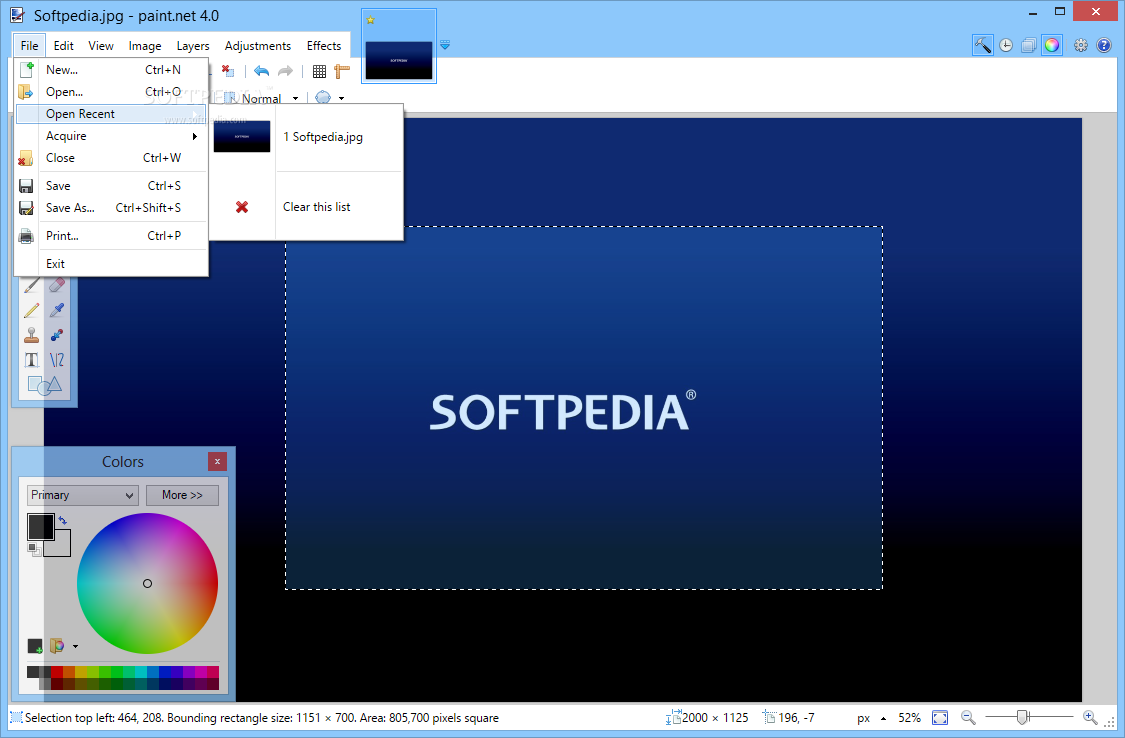This screenshot has width=1125, height=738.
Task: Open the Image menu
Action: coord(145,45)
